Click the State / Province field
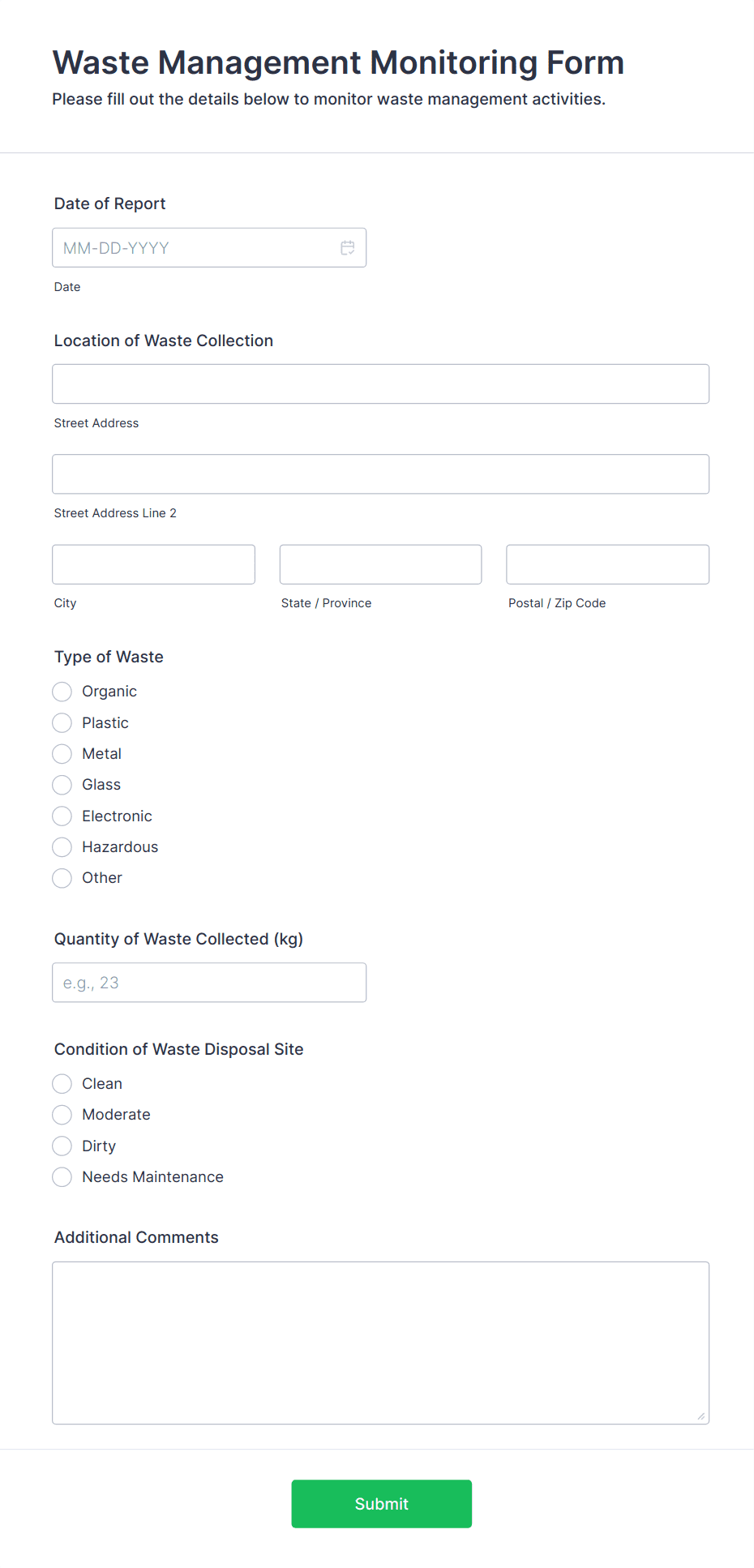This screenshot has width=754, height=1568. 380,564
